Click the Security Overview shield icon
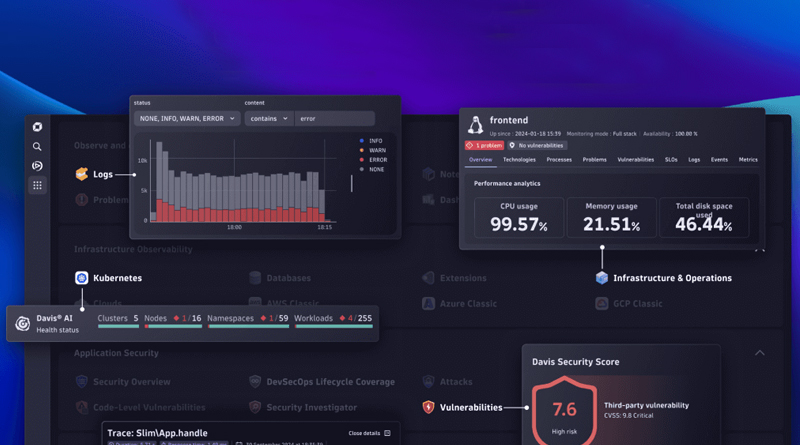This screenshot has height=445, width=800. [82, 381]
